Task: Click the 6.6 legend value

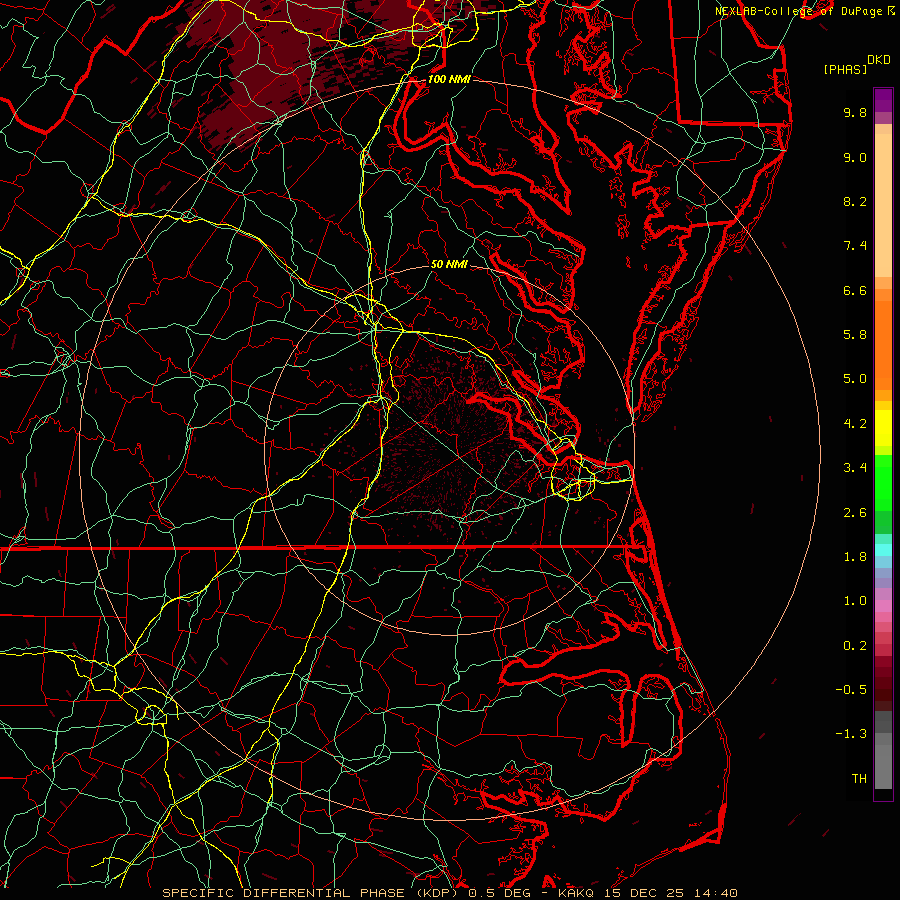Action: 855,290
